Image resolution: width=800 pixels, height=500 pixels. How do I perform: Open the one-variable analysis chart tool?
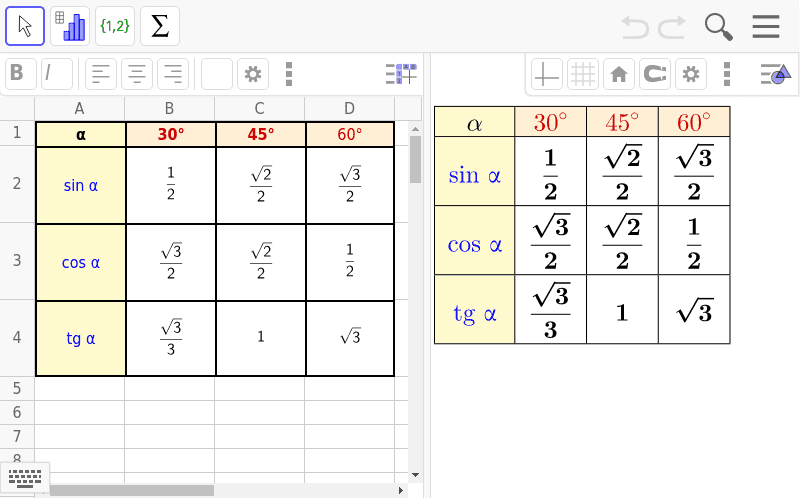point(70,26)
